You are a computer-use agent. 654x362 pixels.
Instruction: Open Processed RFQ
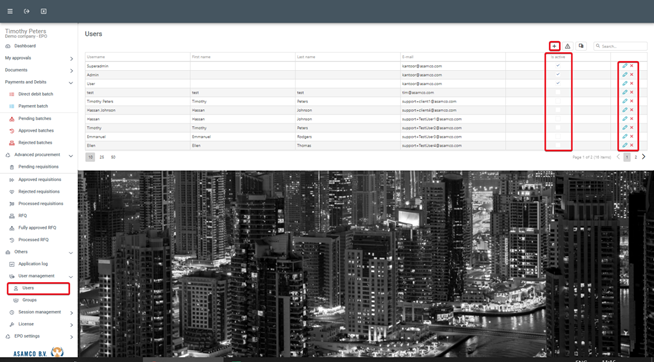tap(33, 240)
